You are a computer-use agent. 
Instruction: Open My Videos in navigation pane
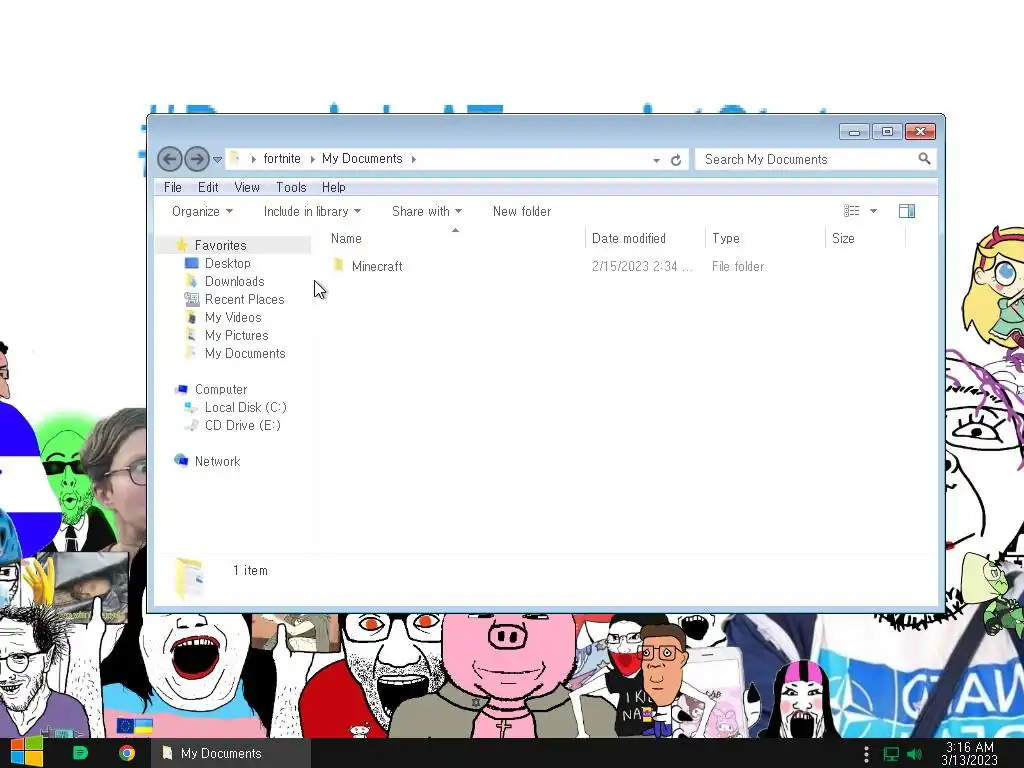(233, 317)
